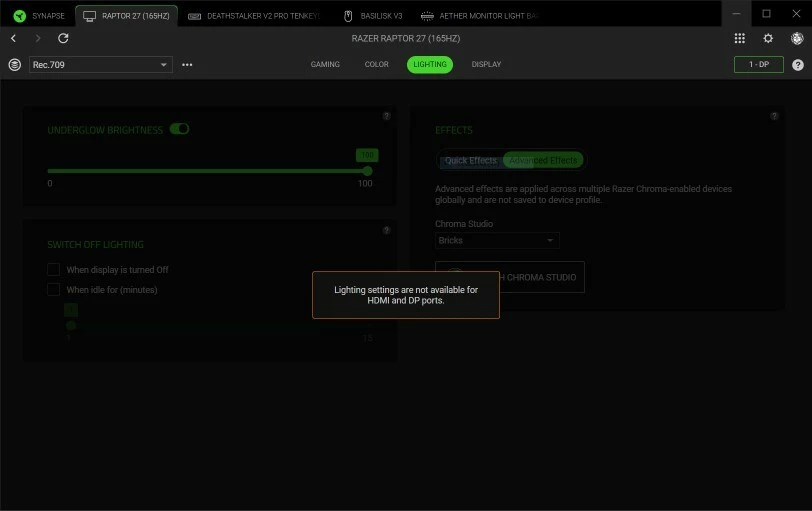Check When idle for (minutes)

[53, 290]
